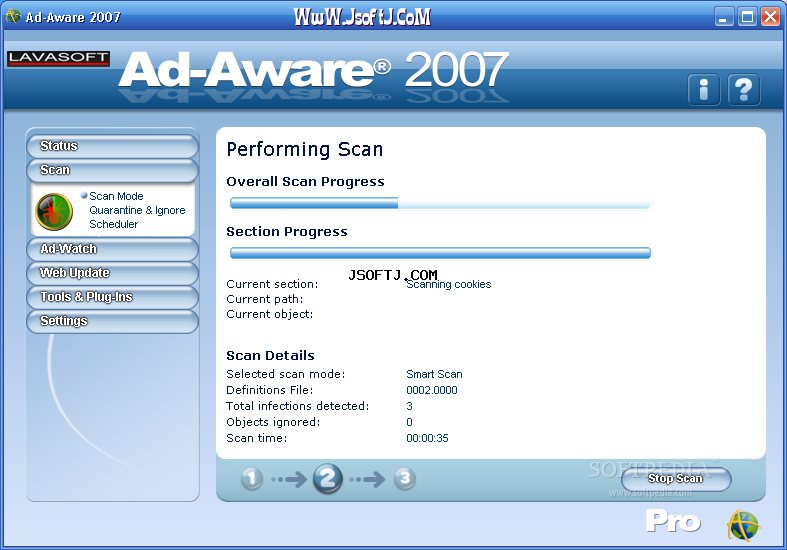Image resolution: width=787 pixels, height=550 pixels.
Task: Click the red bug scan icon
Action: click(x=54, y=211)
